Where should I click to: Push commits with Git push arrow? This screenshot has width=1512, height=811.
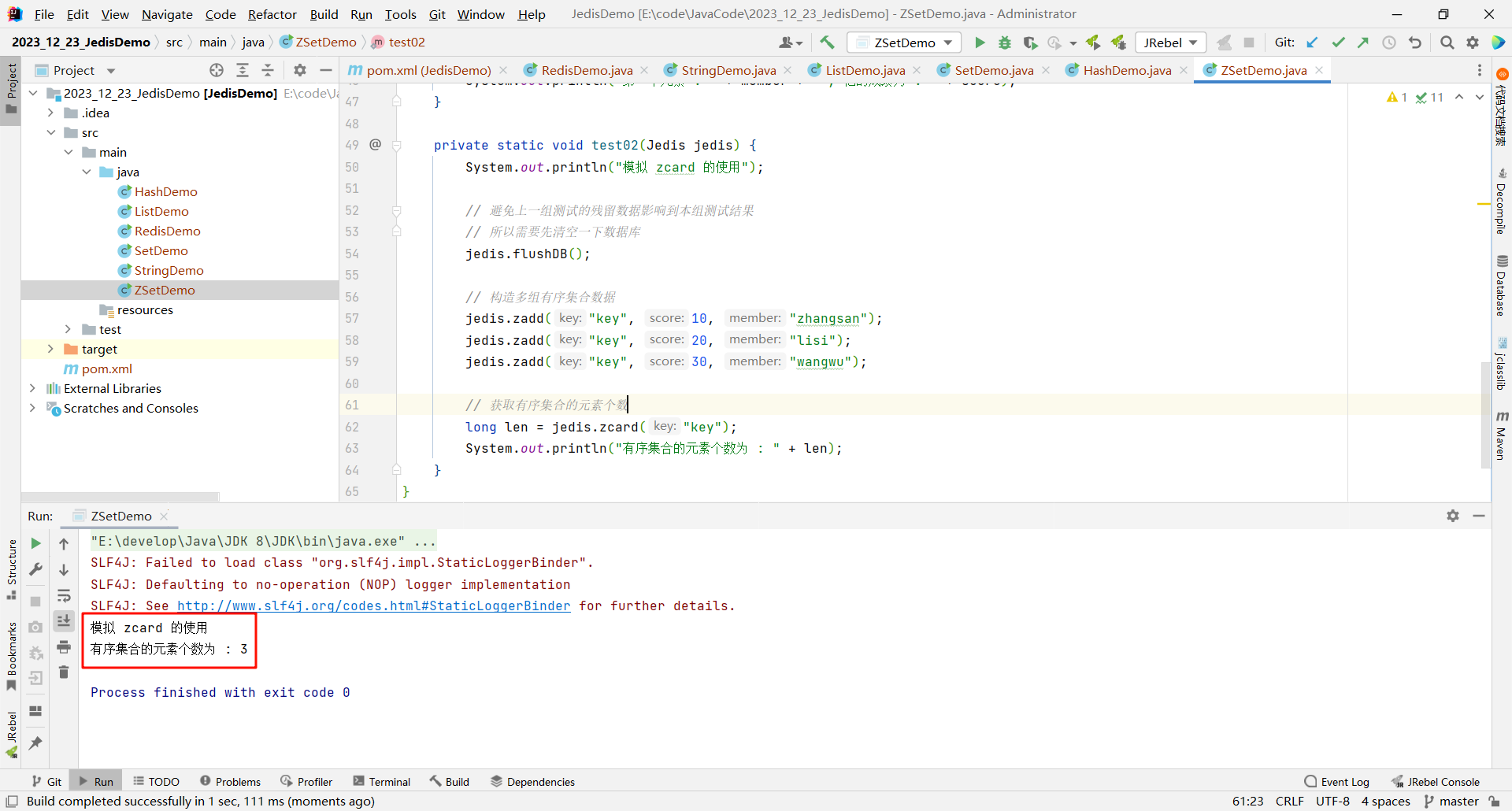[x=1363, y=43]
